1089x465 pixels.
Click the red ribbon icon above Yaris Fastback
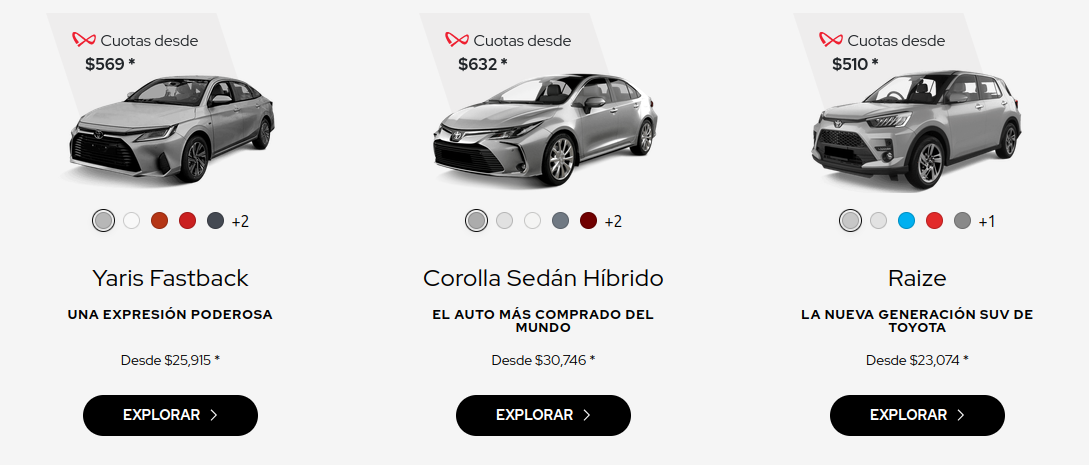tap(83, 40)
